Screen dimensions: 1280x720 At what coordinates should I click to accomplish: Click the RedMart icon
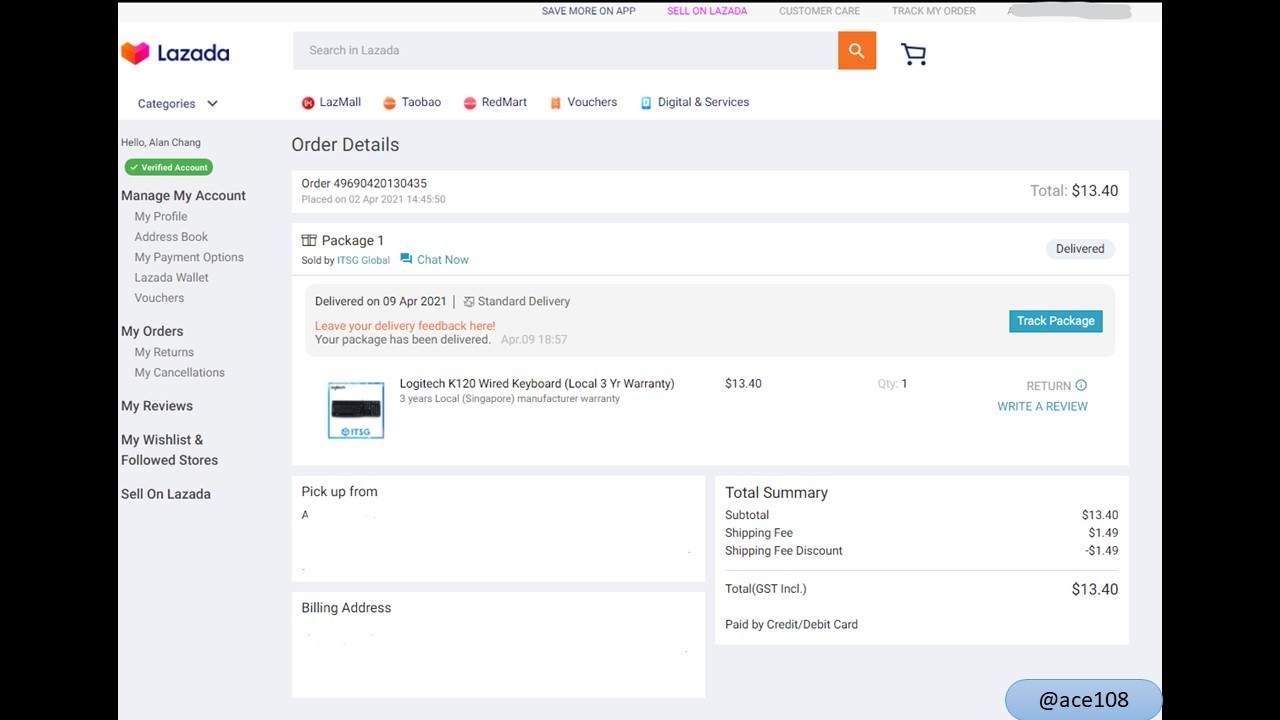[x=469, y=103]
